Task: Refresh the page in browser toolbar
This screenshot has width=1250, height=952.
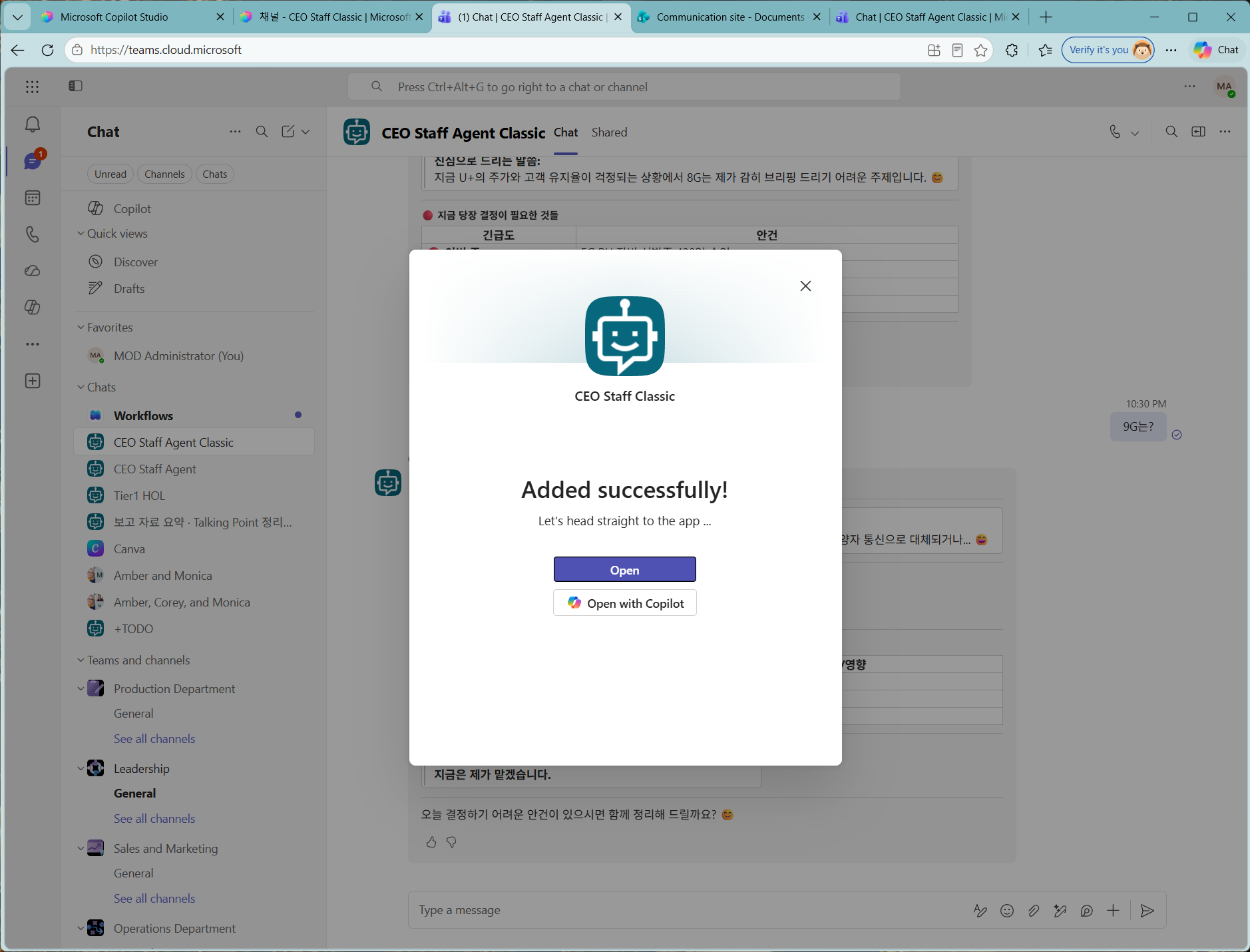Action: 47,50
